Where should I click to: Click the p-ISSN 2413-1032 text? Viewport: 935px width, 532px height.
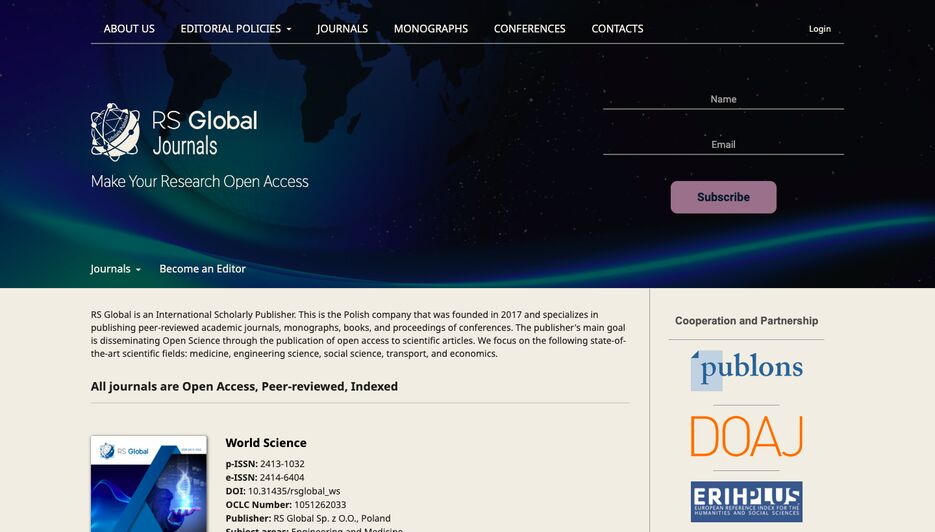pos(265,463)
